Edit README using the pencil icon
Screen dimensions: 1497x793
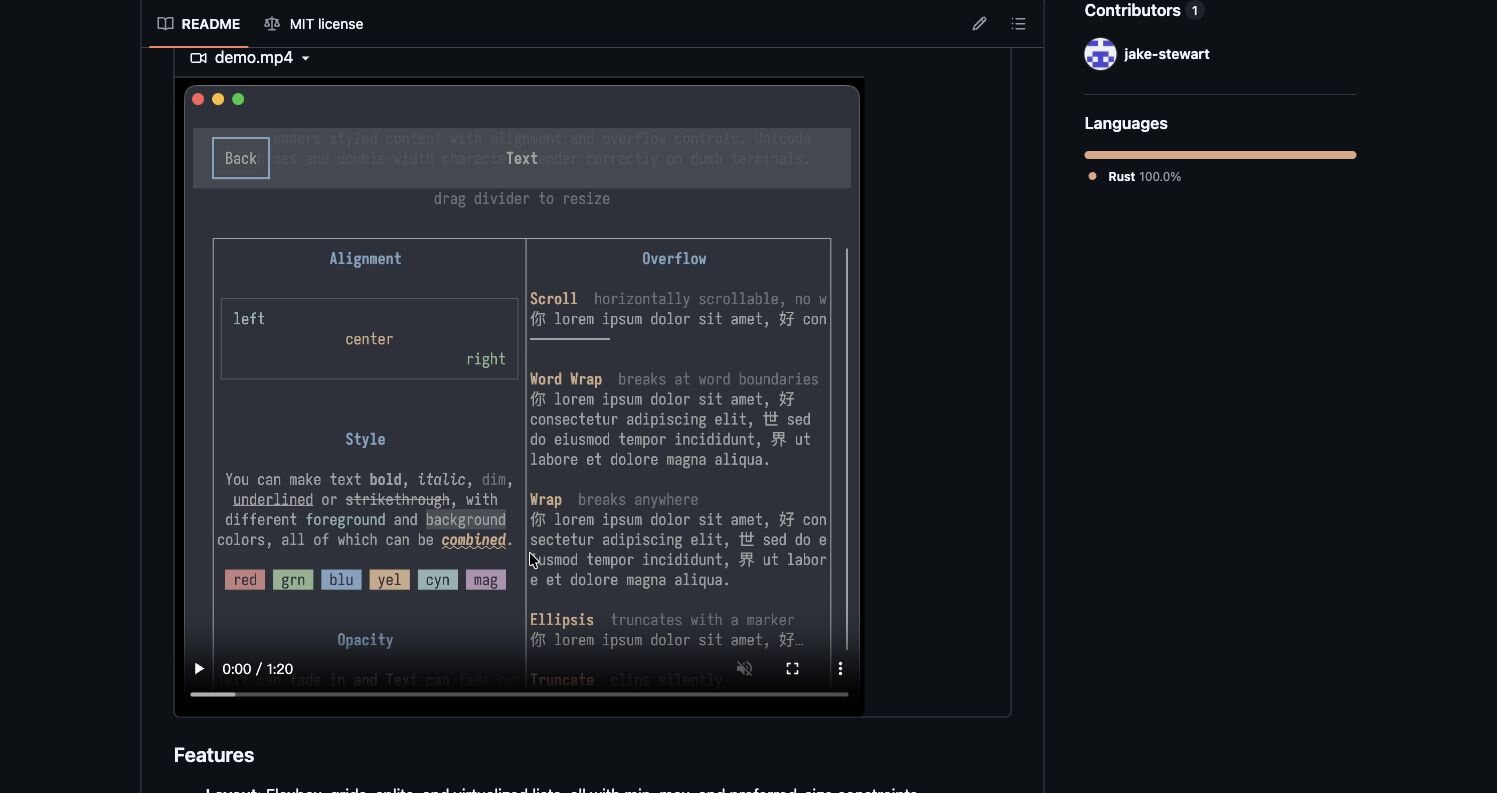point(979,24)
